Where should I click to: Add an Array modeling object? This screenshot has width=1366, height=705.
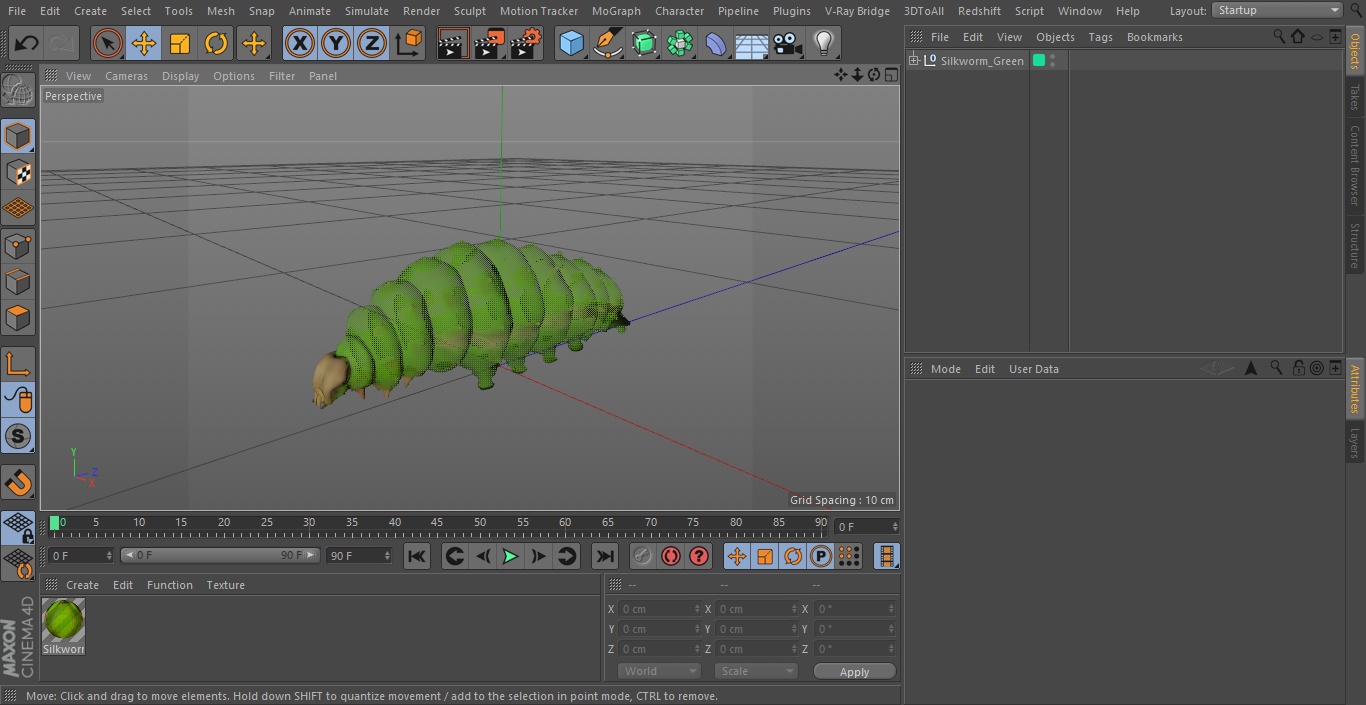680,43
